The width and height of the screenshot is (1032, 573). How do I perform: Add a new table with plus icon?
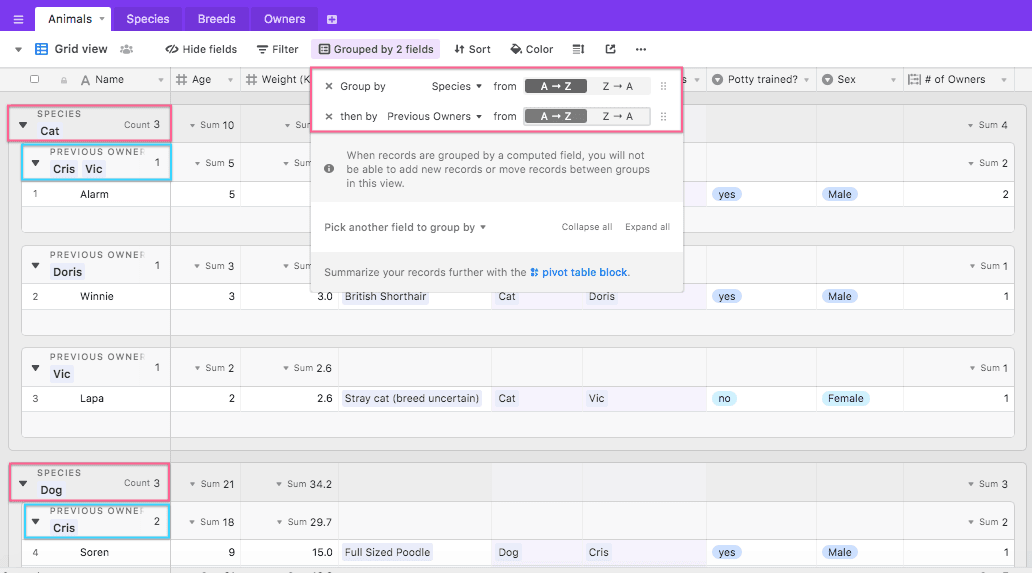click(x=332, y=19)
